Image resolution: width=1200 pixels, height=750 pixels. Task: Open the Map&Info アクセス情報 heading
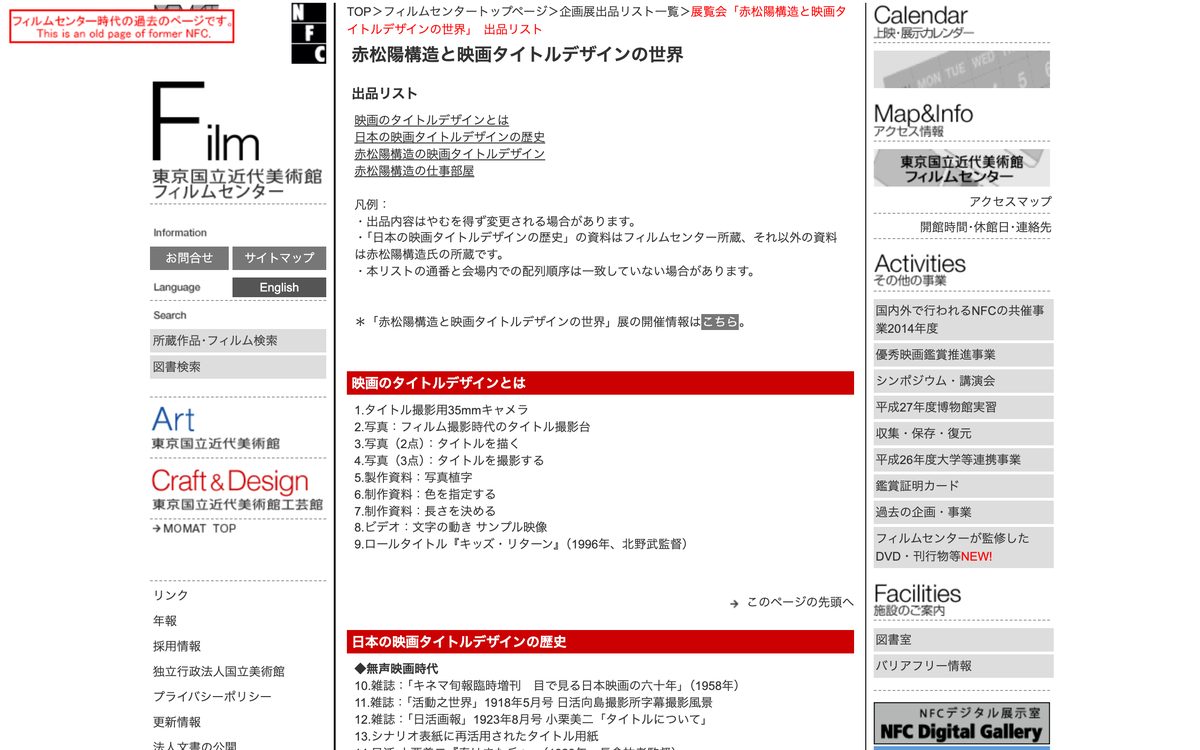[923, 120]
